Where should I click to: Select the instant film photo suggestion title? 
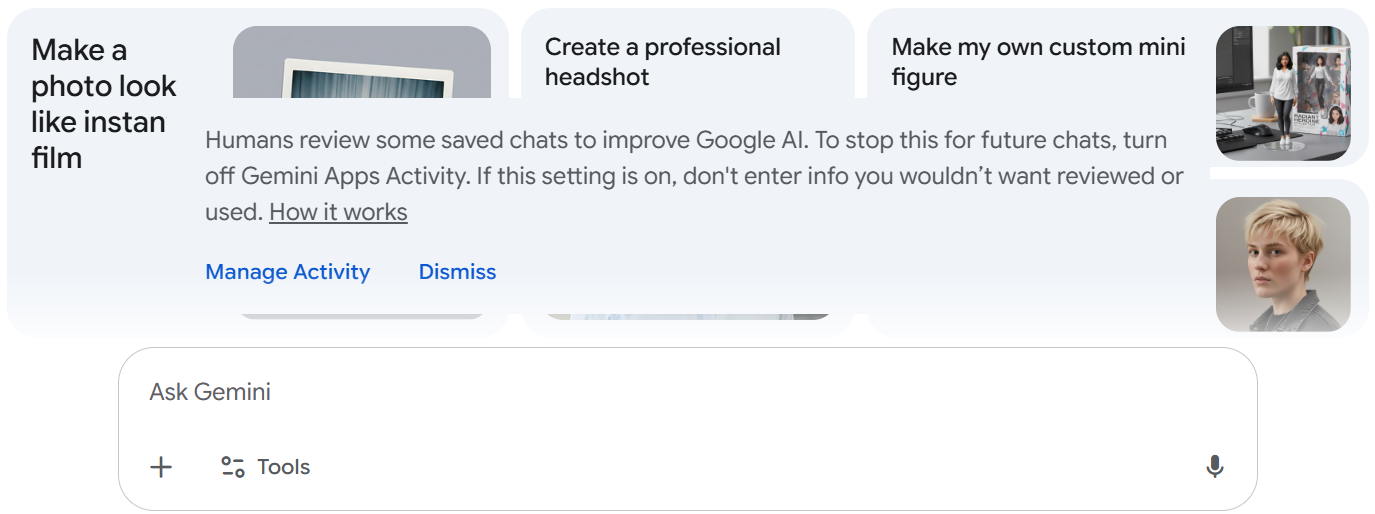point(103,104)
